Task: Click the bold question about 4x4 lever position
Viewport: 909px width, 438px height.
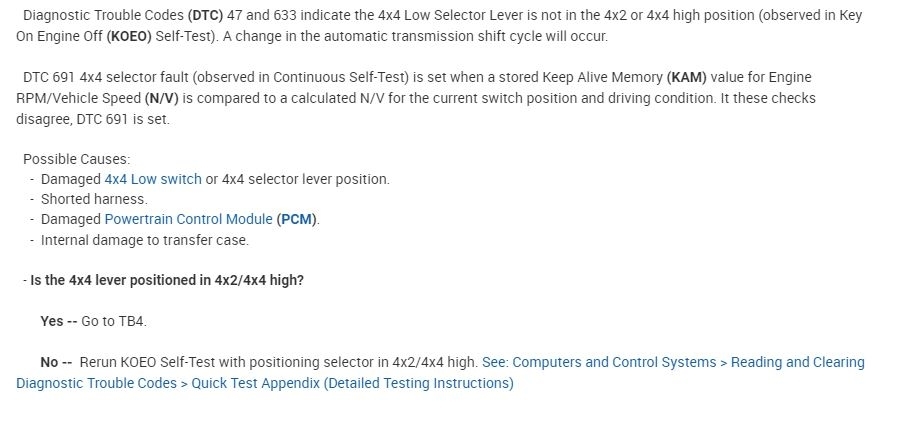Action: (167, 280)
